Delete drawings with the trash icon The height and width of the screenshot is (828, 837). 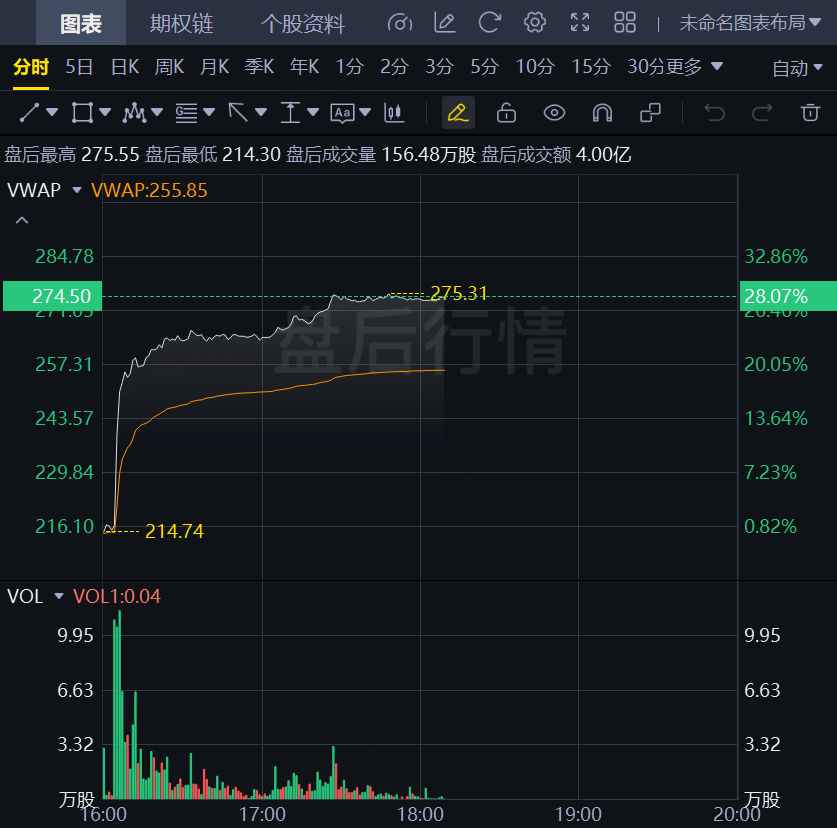tap(810, 113)
